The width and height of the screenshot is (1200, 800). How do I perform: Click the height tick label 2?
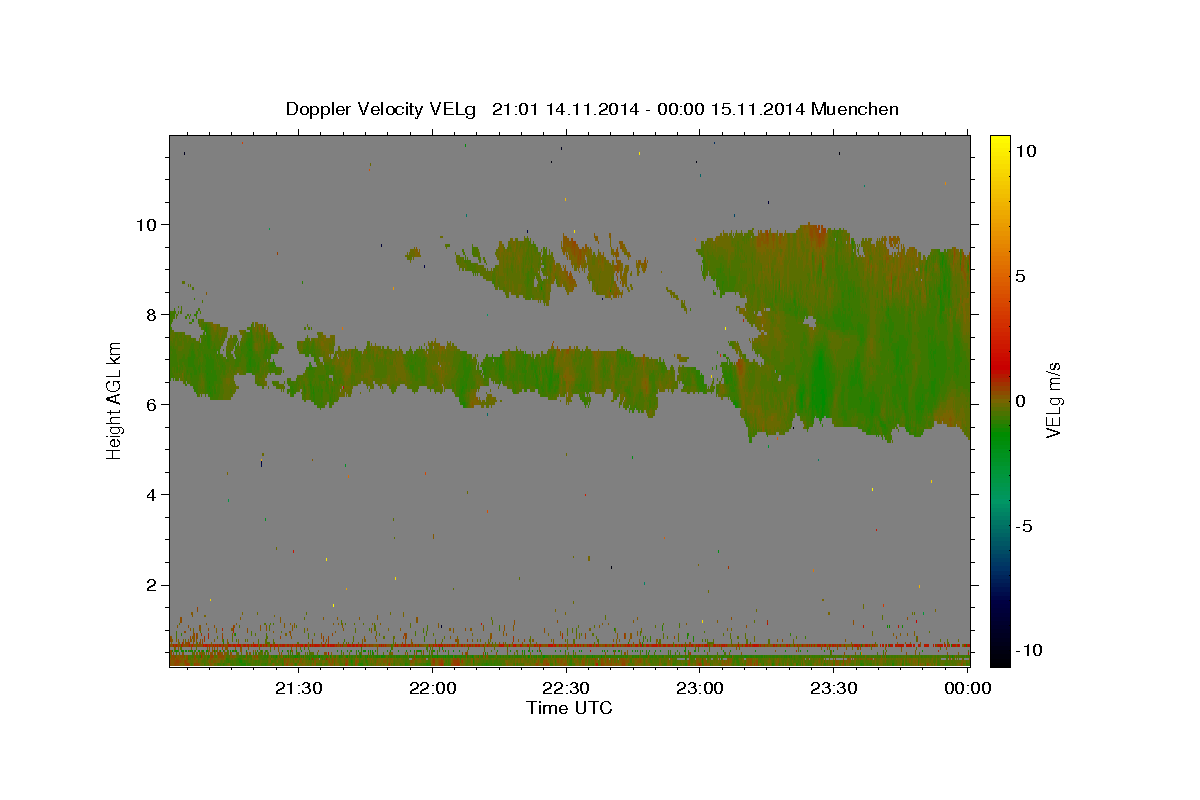coord(152,585)
